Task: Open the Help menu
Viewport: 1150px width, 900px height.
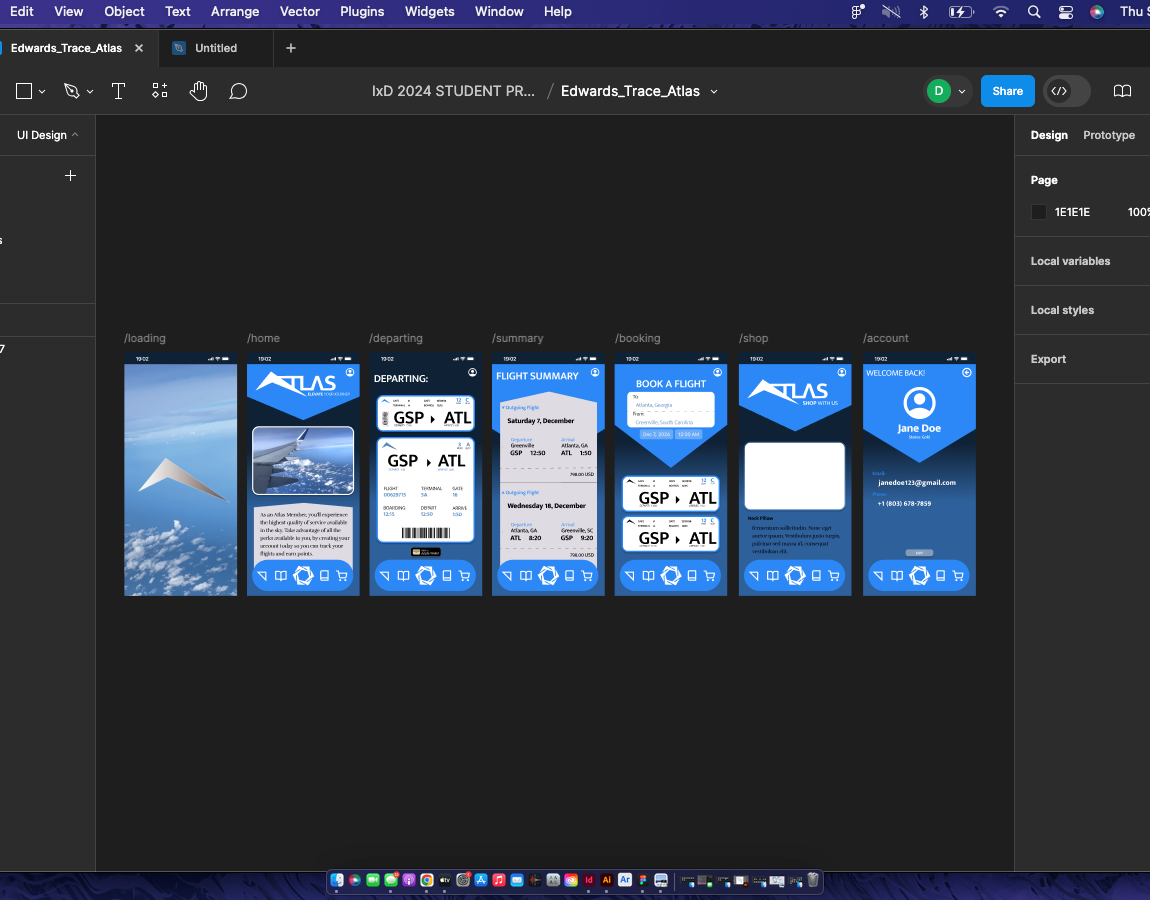Action: click(x=557, y=12)
